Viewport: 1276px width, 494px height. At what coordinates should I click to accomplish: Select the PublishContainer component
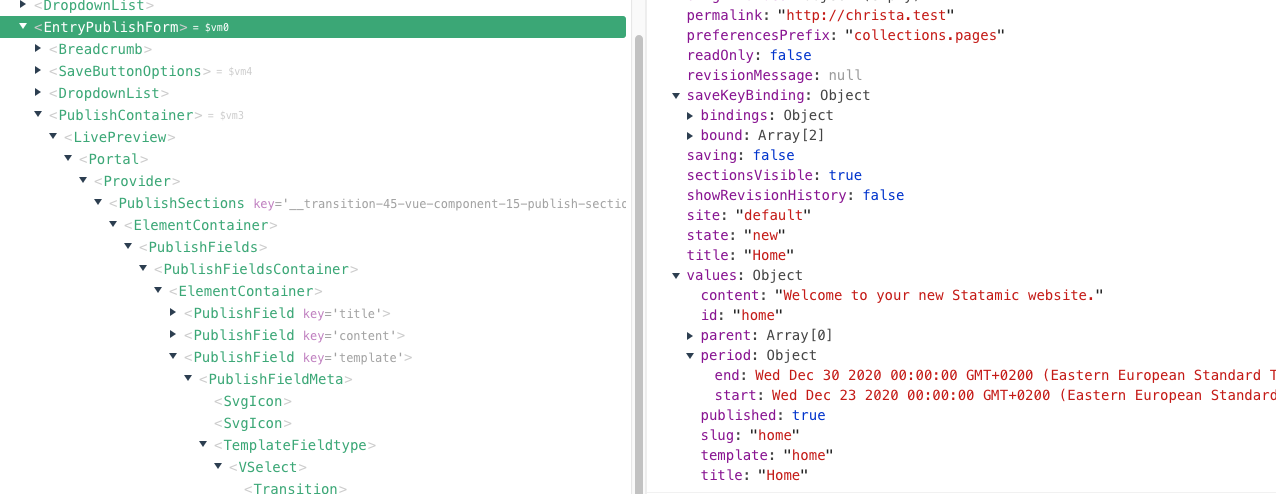tap(126, 115)
